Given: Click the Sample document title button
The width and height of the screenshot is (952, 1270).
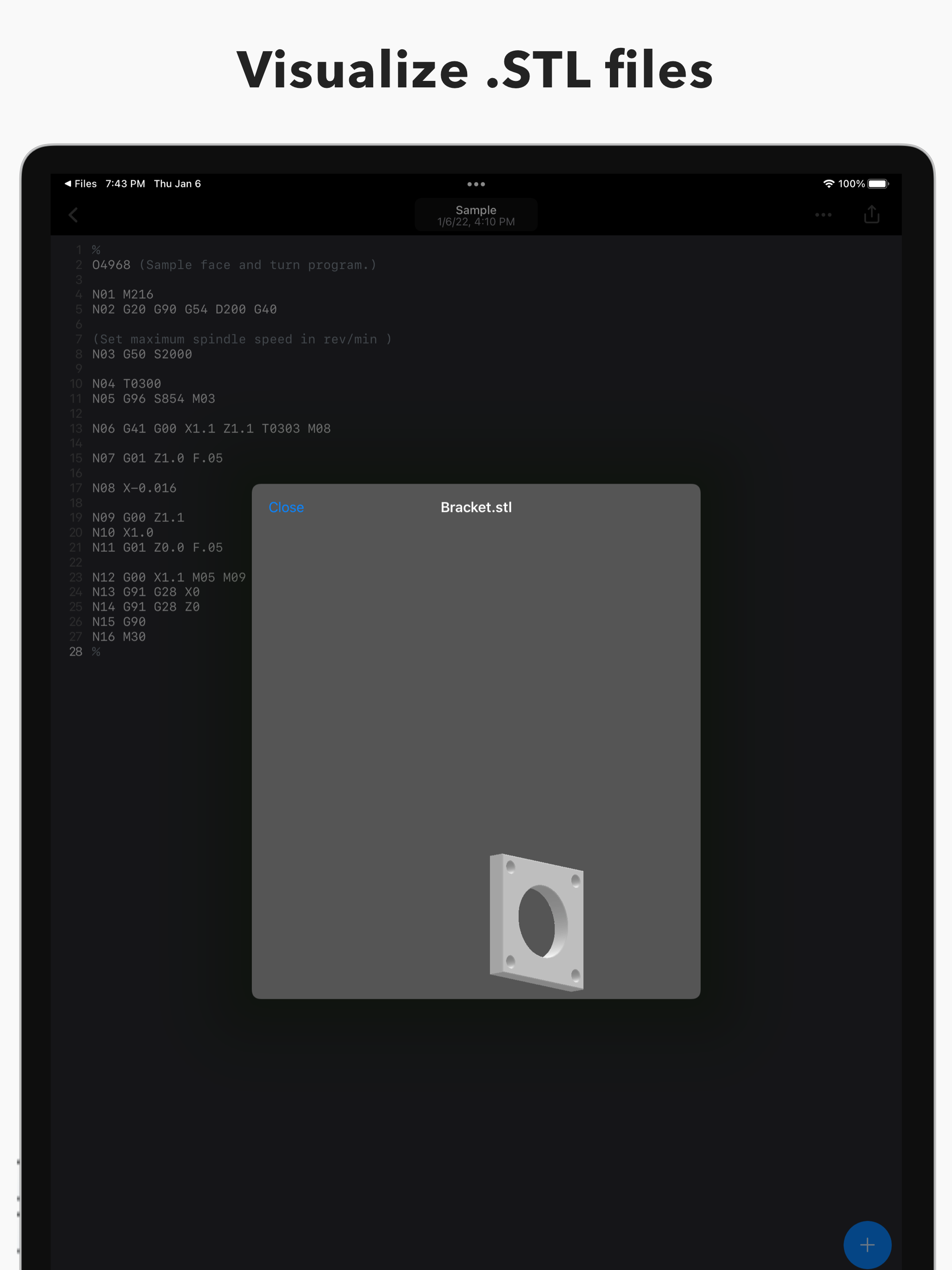Looking at the screenshot, I should 476,215.
